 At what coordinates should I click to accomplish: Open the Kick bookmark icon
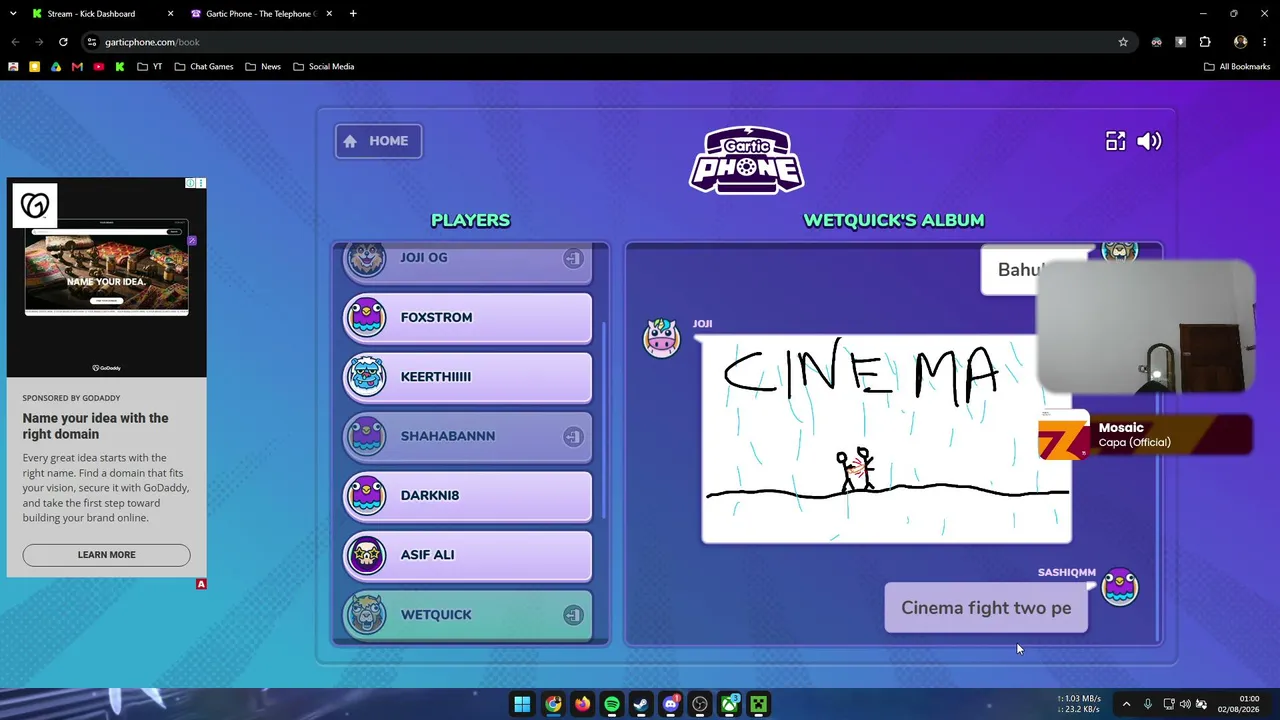(x=120, y=67)
